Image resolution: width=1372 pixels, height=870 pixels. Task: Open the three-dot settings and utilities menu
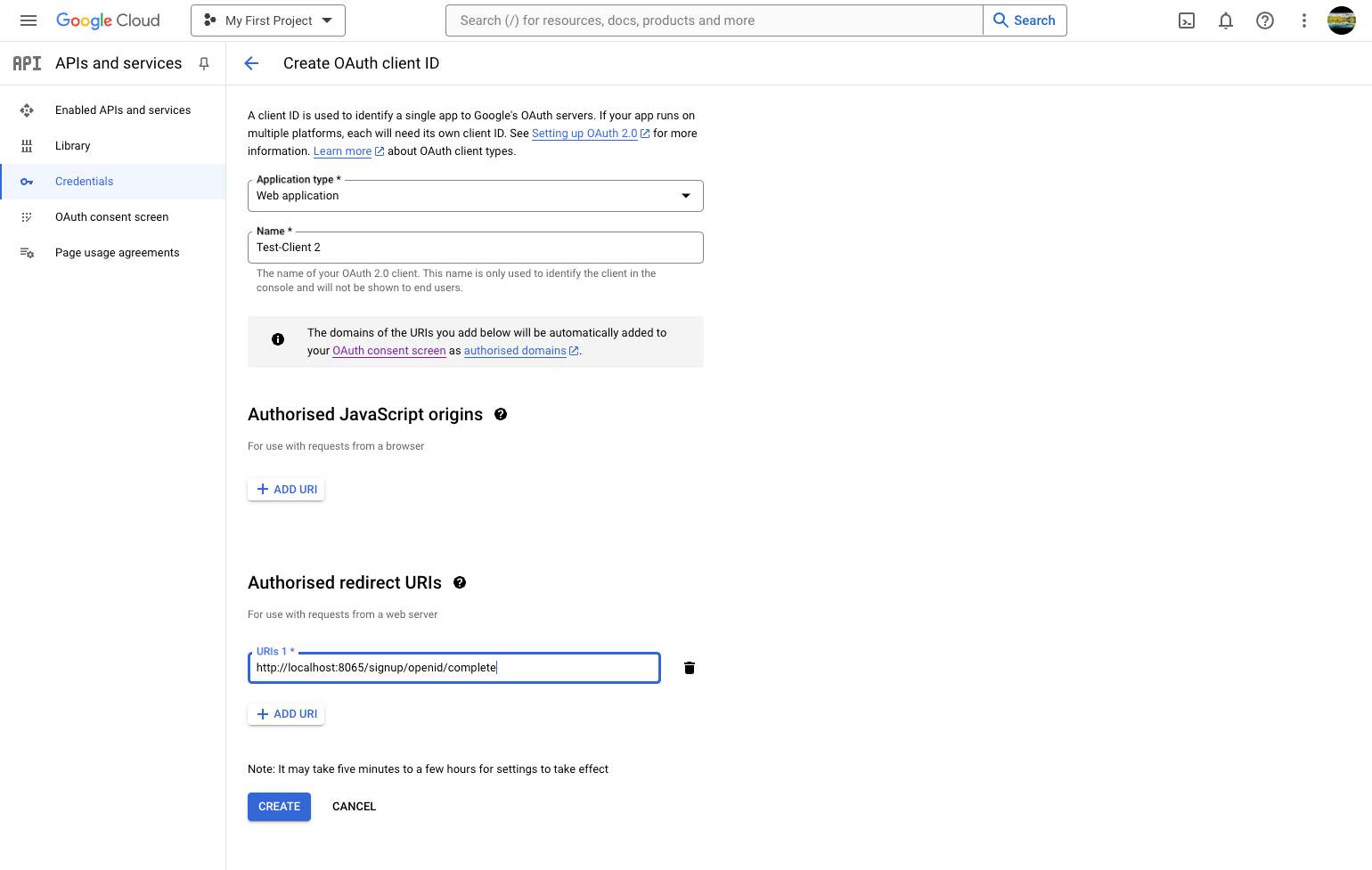1304,20
